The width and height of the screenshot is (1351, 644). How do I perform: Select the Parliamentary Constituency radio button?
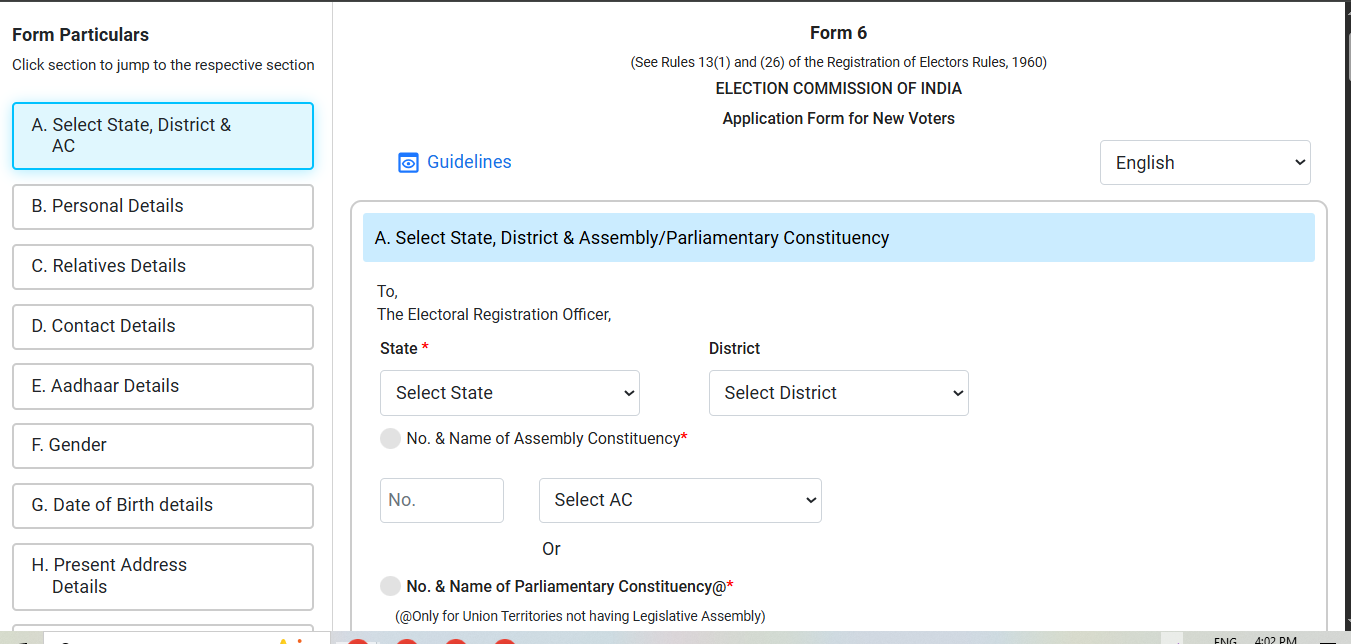pyautogui.click(x=390, y=586)
